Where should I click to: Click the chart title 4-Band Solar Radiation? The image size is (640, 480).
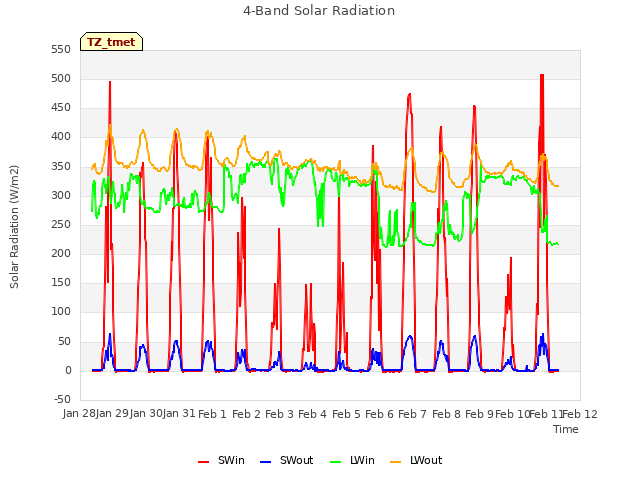(319, 11)
